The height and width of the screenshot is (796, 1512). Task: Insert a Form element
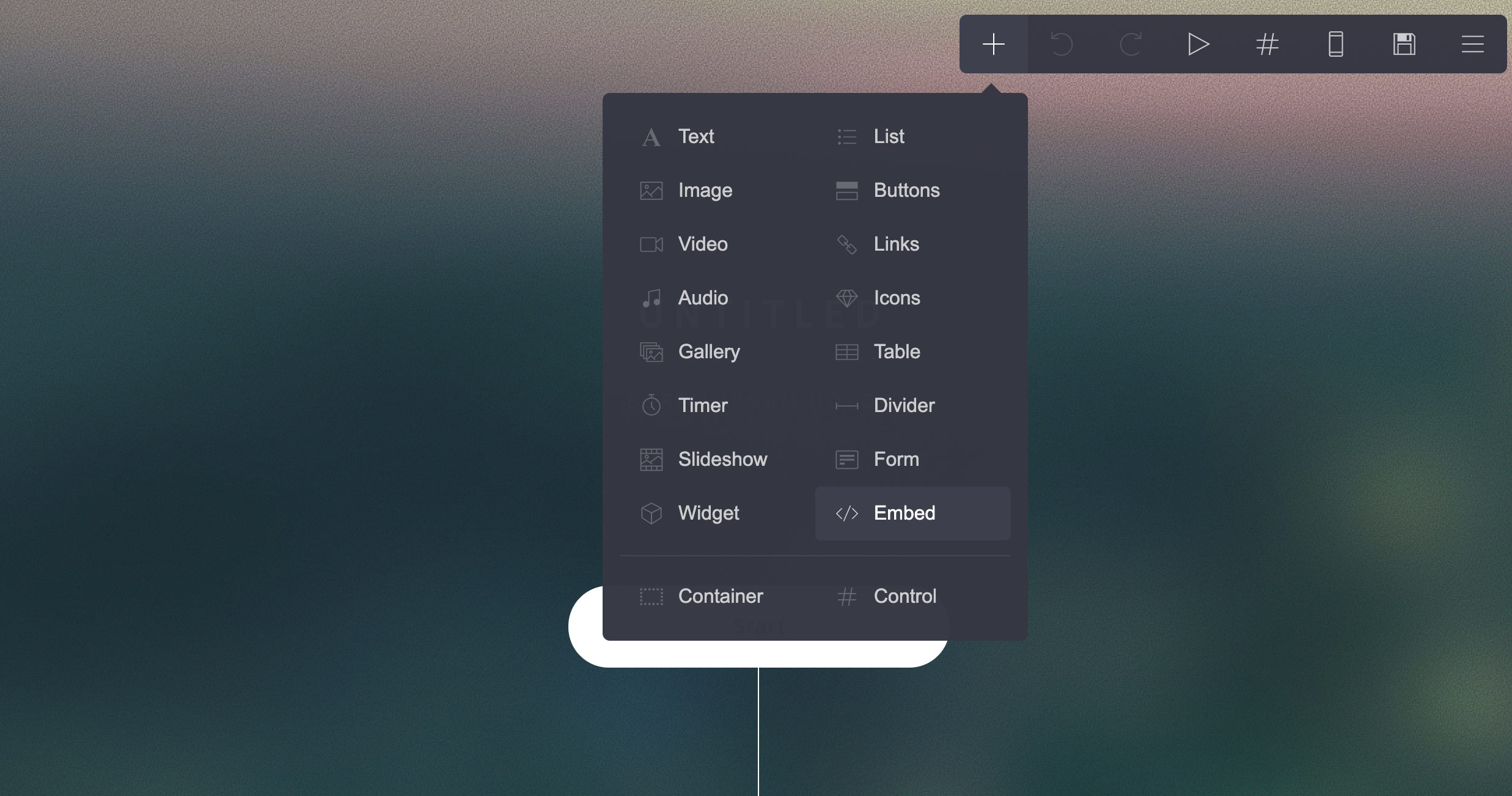pos(913,459)
